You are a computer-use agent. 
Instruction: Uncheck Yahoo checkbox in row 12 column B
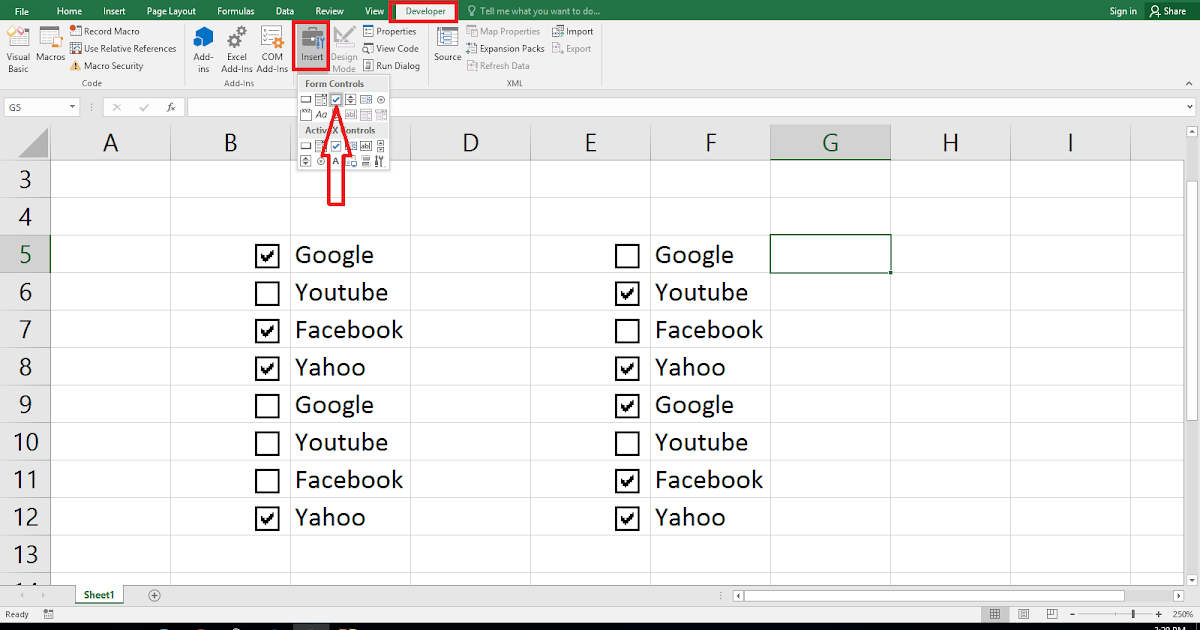(x=267, y=518)
